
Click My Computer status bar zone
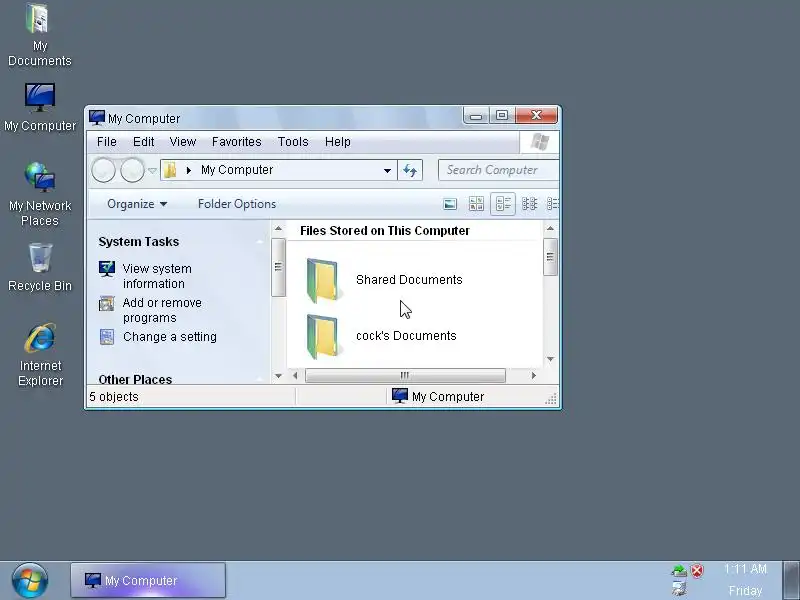438,396
